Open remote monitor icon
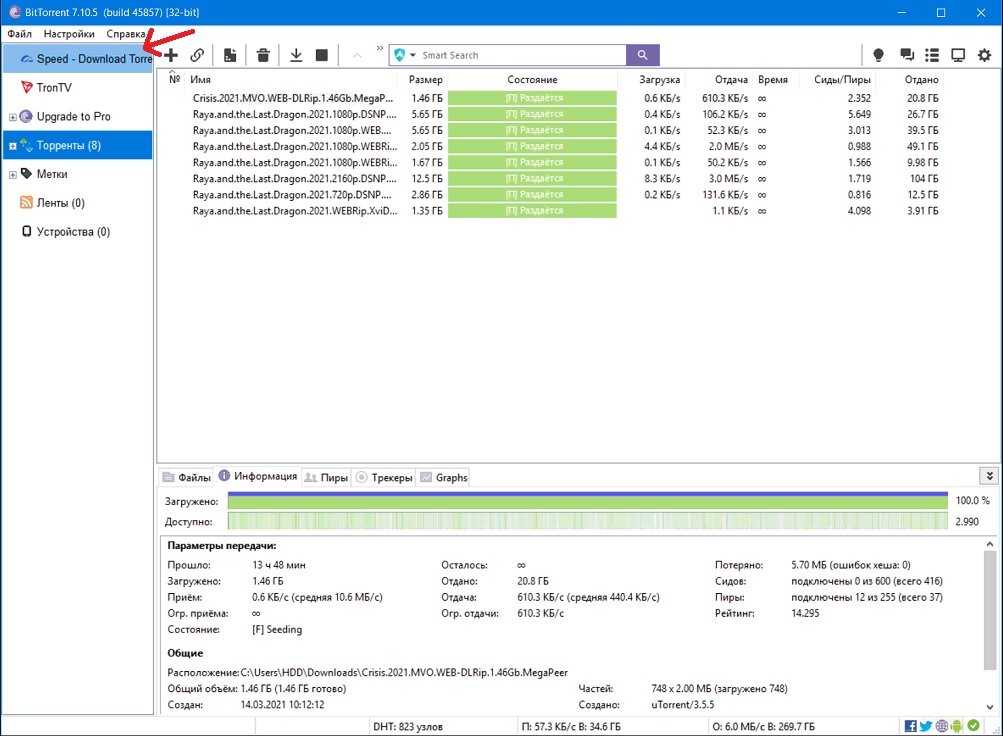Image resolution: width=1003 pixels, height=737 pixels. pyautogui.click(x=958, y=55)
